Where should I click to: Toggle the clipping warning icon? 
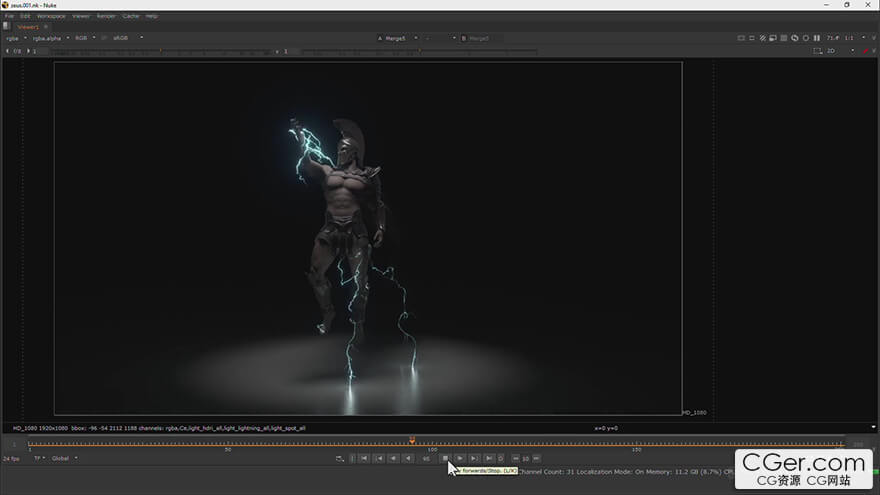pos(741,38)
